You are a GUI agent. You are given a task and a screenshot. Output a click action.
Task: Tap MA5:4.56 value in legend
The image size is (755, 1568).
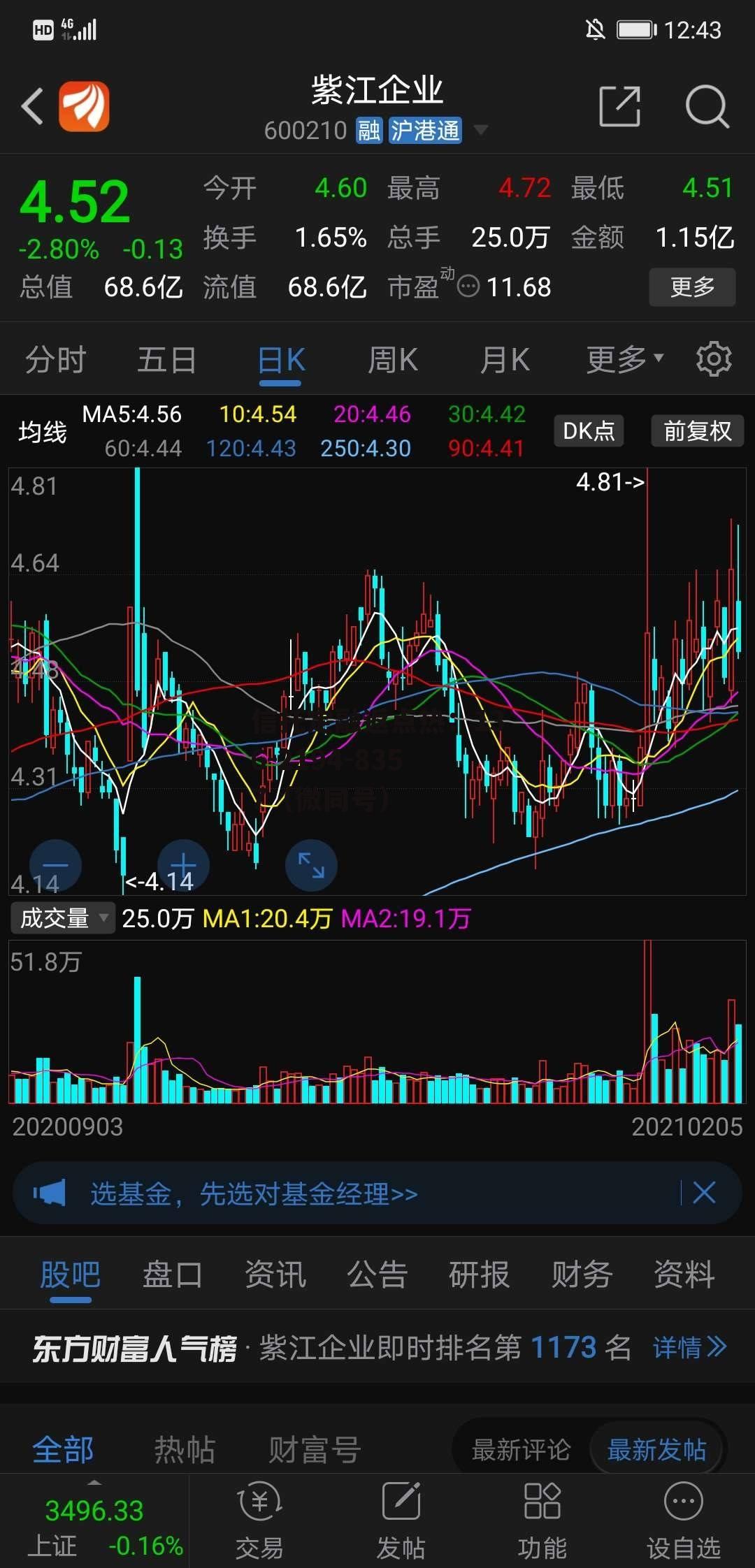132,414
